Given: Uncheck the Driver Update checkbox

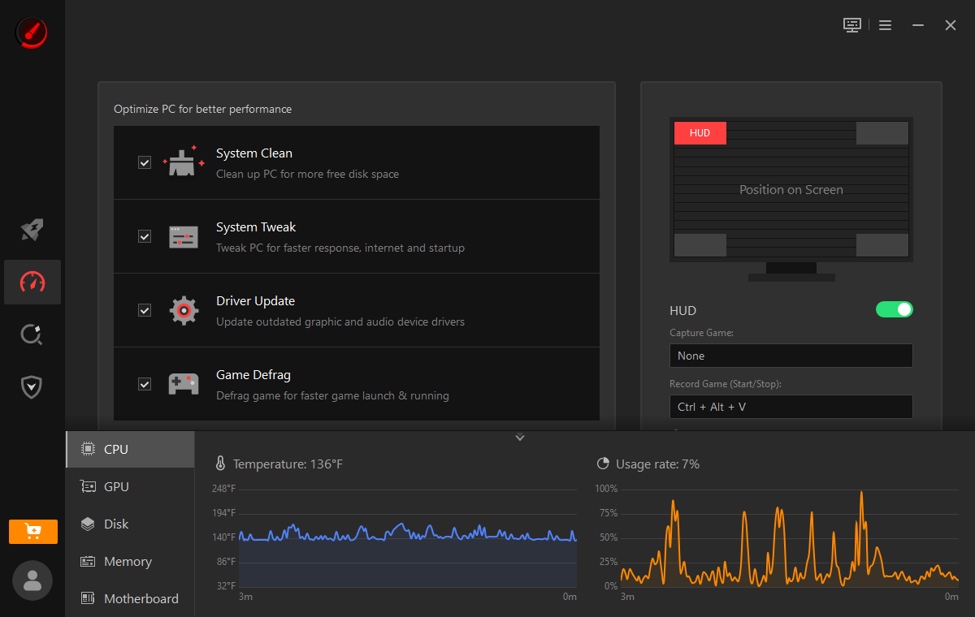Looking at the screenshot, I should coord(144,310).
